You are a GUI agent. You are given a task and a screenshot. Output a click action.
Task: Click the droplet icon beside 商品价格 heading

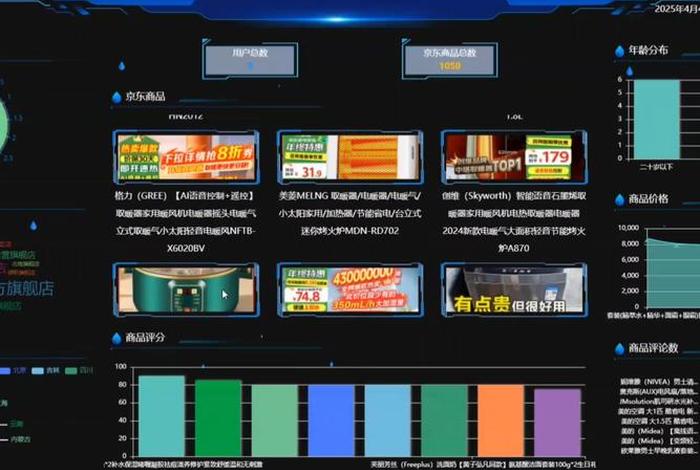coord(619,200)
